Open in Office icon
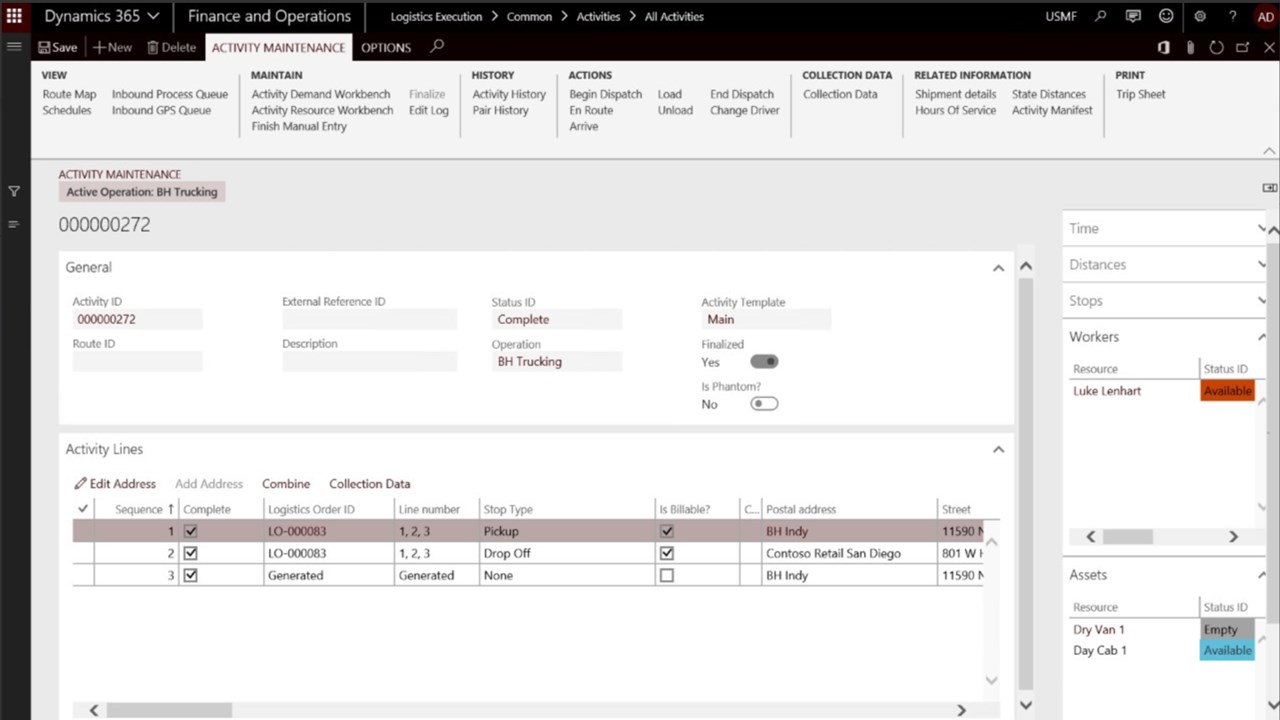 point(1163,47)
